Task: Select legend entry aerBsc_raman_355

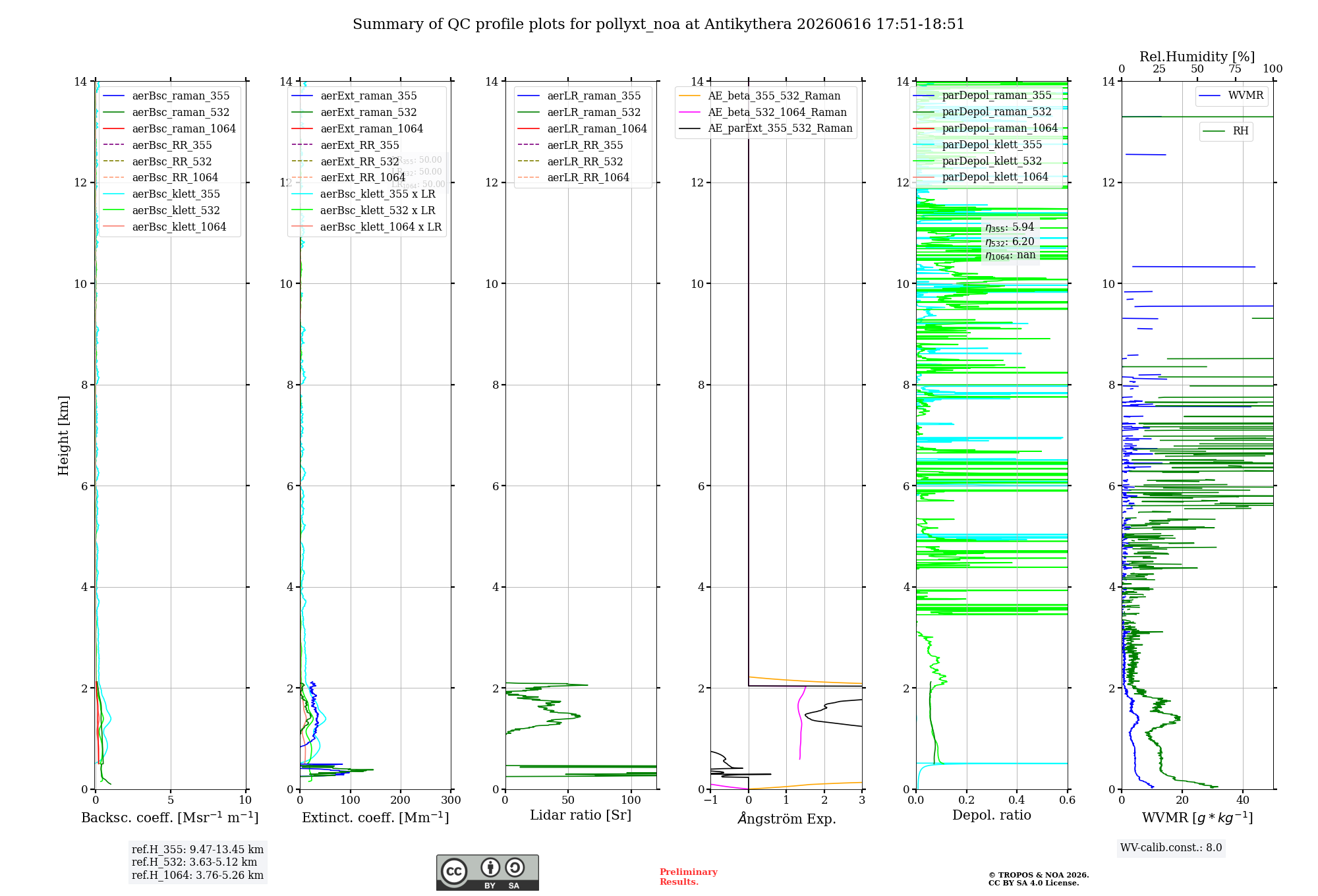Action: (x=166, y=96)
